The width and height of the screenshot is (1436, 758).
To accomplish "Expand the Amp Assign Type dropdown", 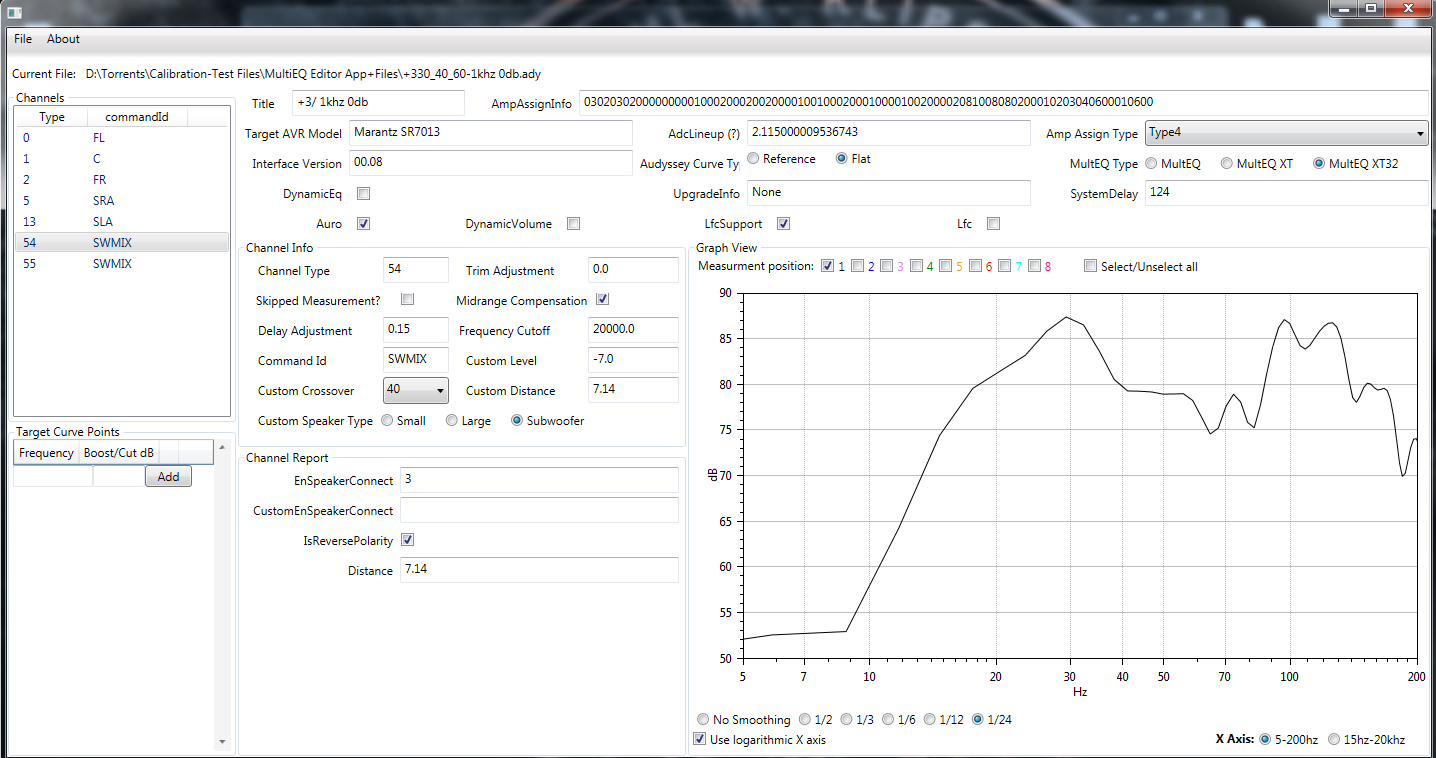I will tap(1286, 133).
